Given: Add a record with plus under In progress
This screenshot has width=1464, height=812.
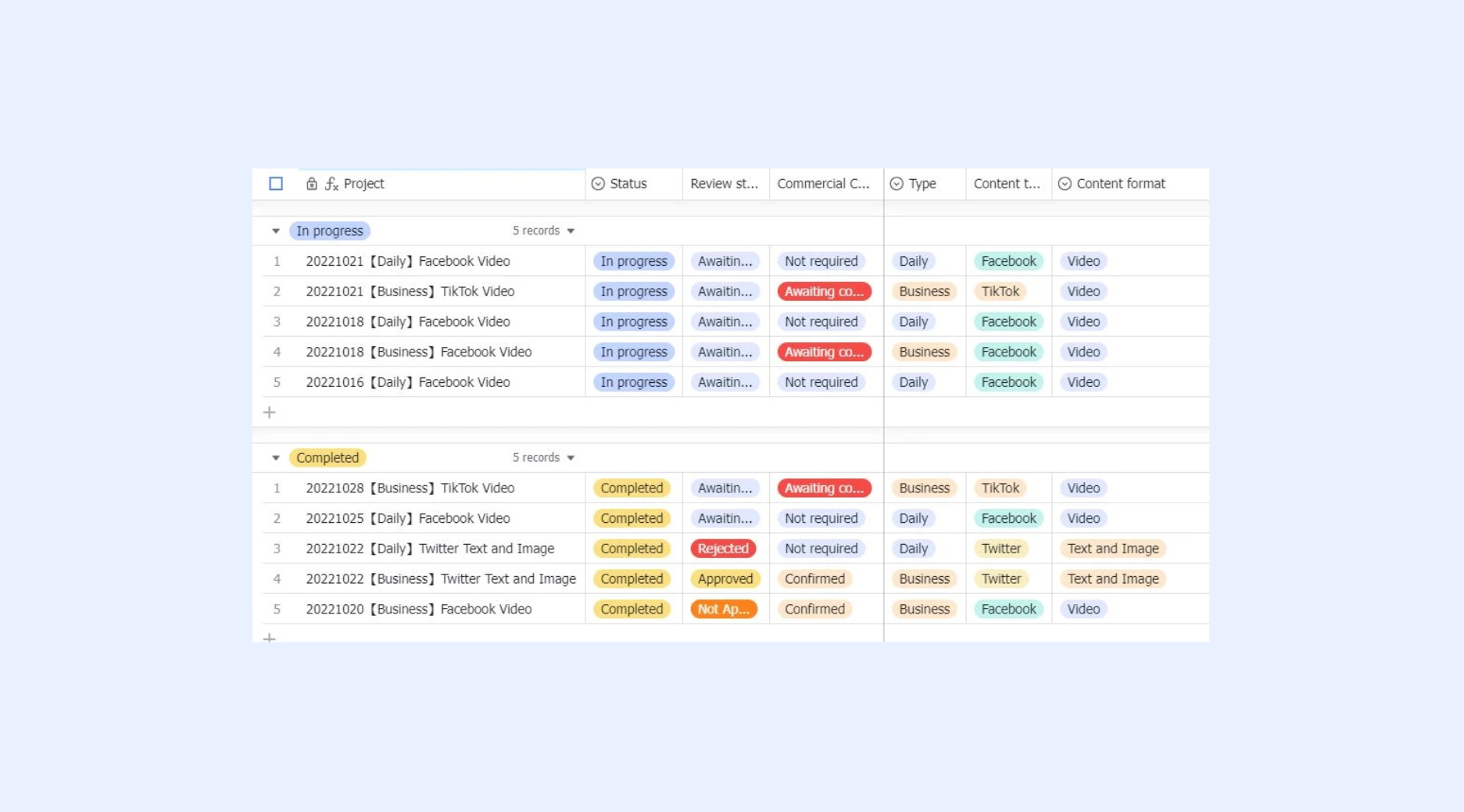Looking at the screenshot, I should (270, 412).
